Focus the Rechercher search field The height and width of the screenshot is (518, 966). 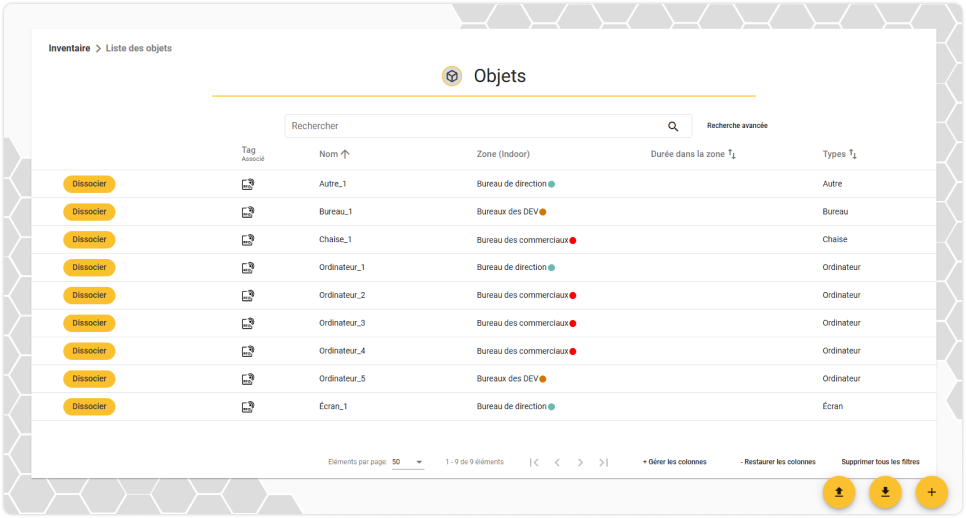point(474,126)
